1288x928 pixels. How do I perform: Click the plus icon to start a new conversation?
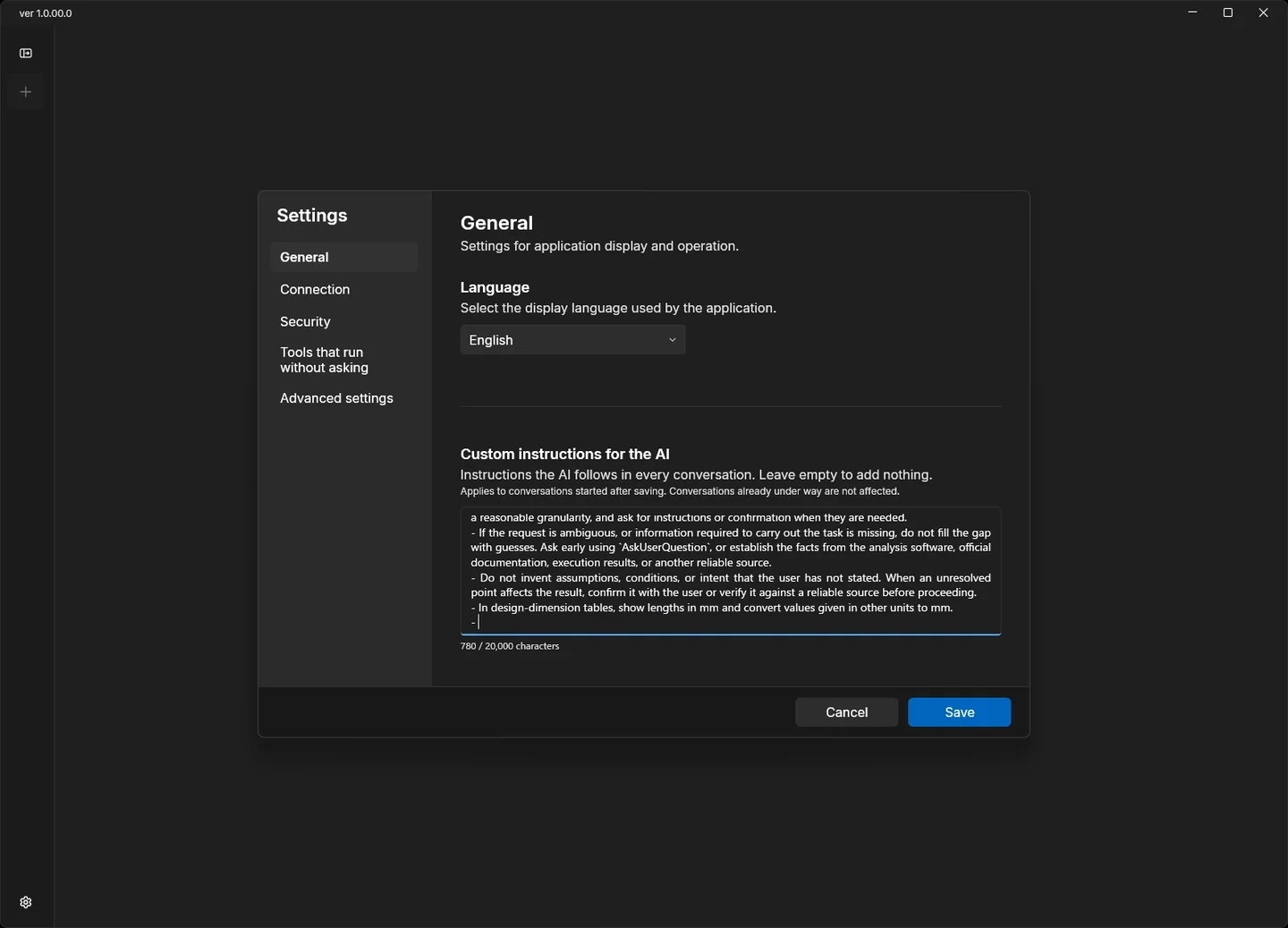coord(26,92)
